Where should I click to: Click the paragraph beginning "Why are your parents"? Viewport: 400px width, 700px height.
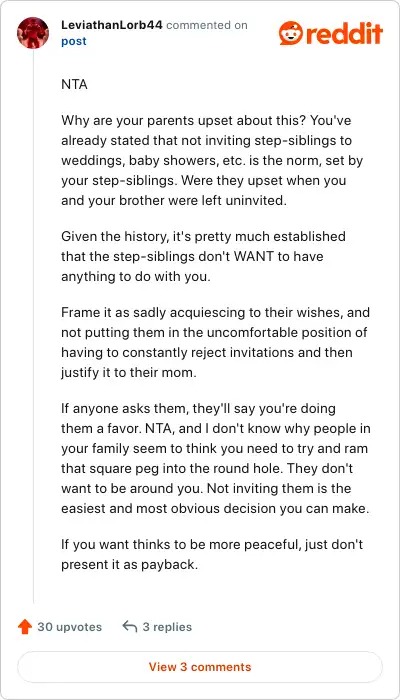[212, 161]
